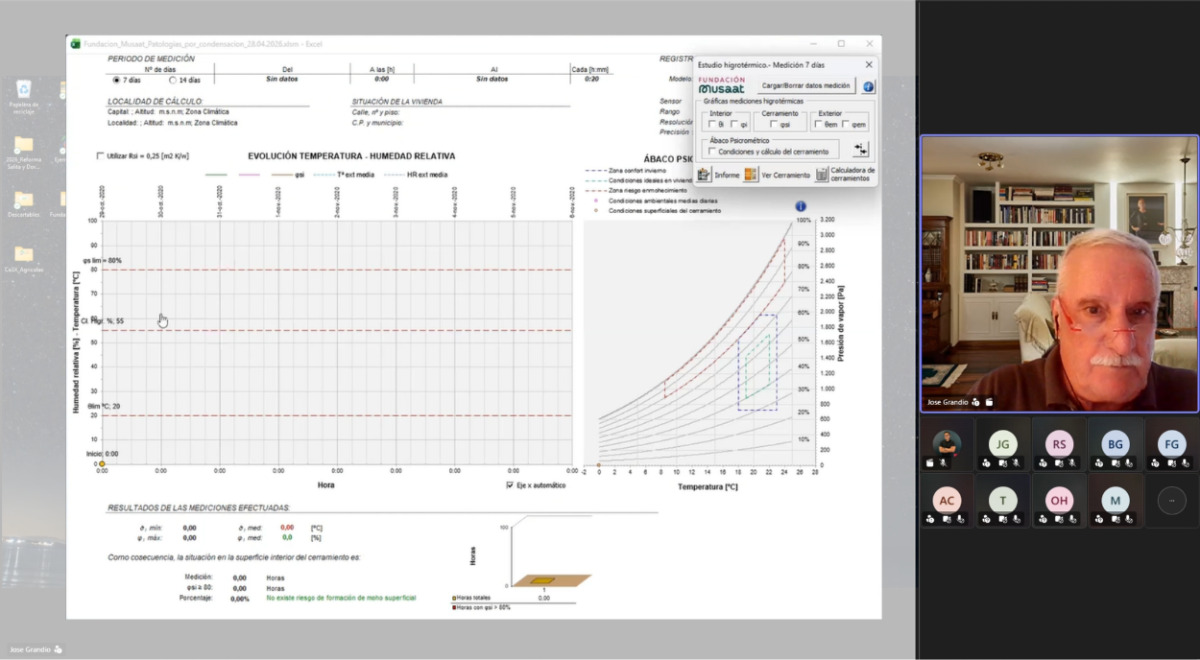
Task: Select participant avatar FG
Action: point(1171,443)
